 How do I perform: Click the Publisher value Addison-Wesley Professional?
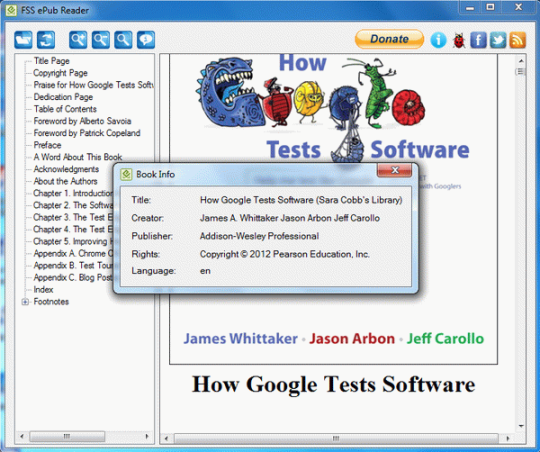click(x=259, y=236)
